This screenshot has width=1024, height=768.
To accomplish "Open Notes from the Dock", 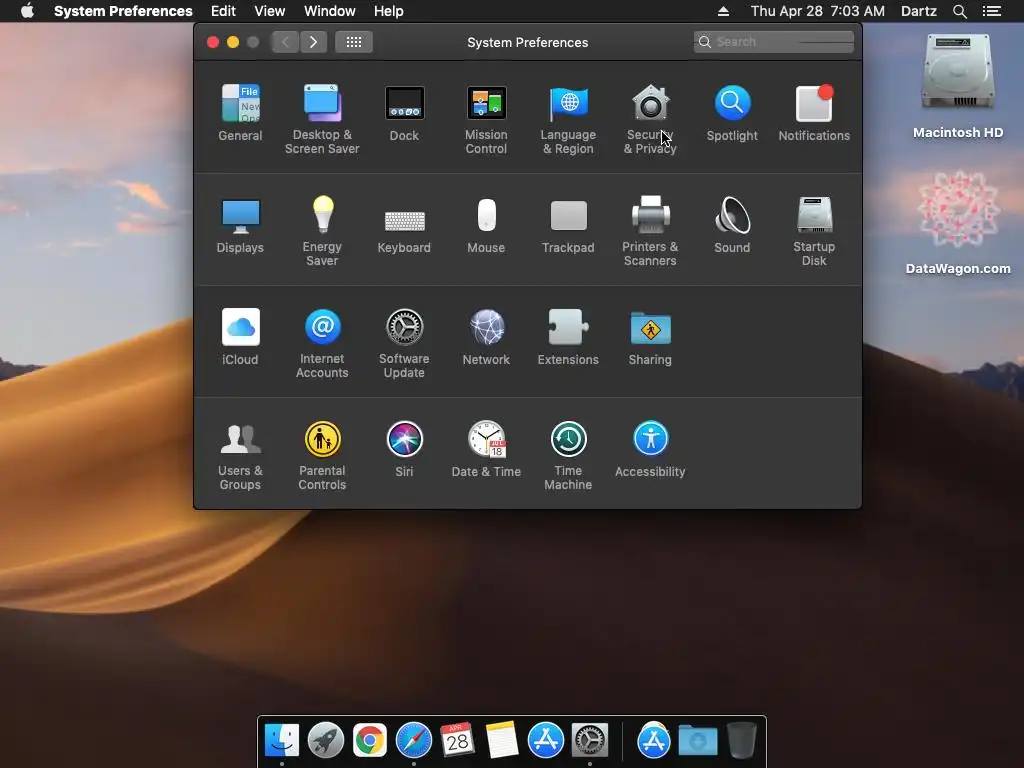I will point(502,740).
